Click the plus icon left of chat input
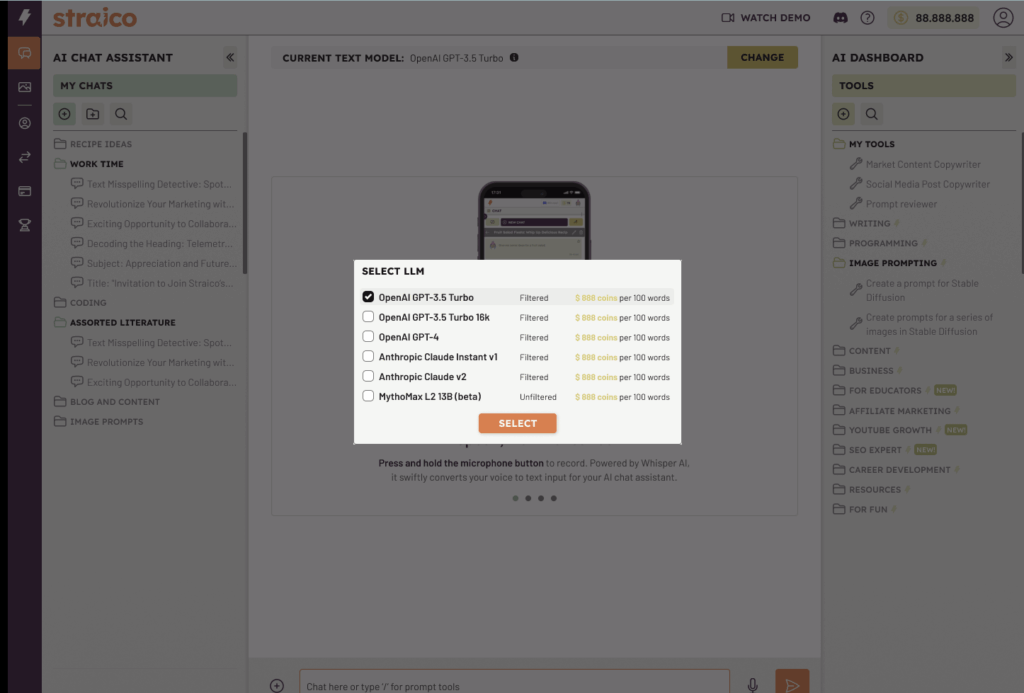The image size is (1024, 693). pyautogui.click(x=277, y=685)
